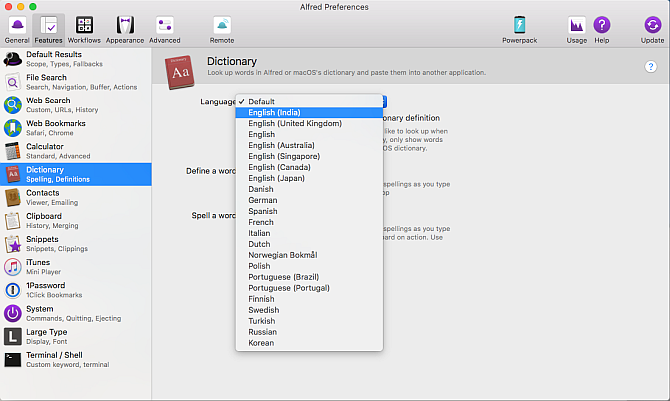Open the Appearance settings
Viewport: 670px width, 401px height.
pos(124,28)
